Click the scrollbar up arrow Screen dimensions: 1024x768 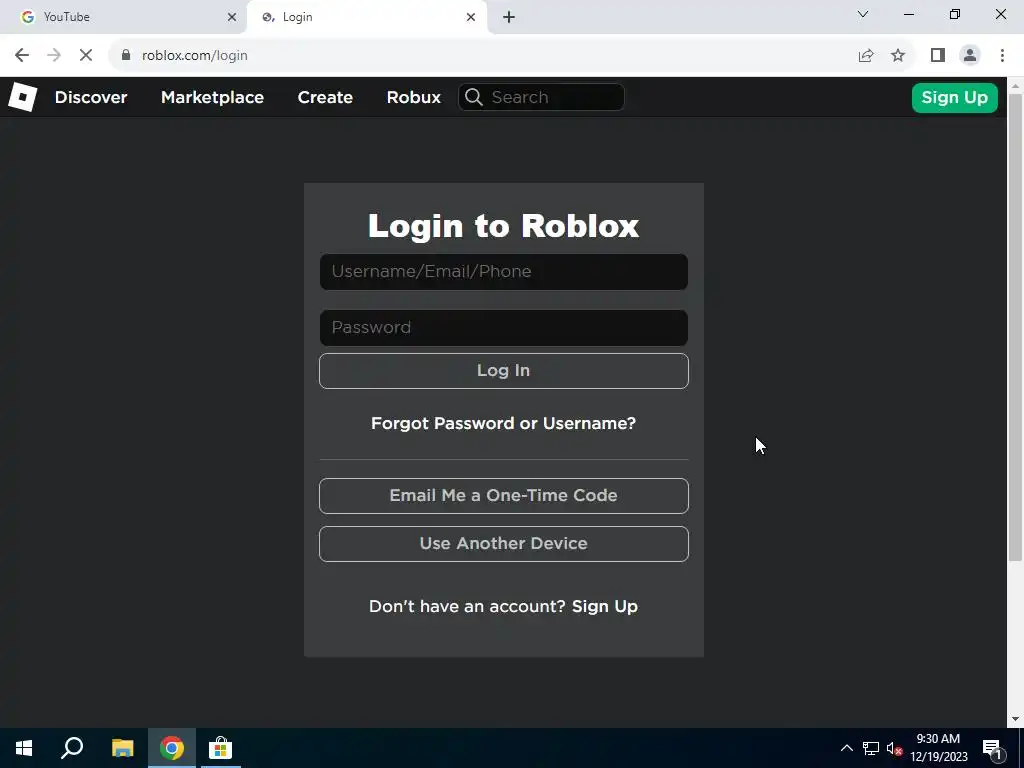tap(1015, 86)
